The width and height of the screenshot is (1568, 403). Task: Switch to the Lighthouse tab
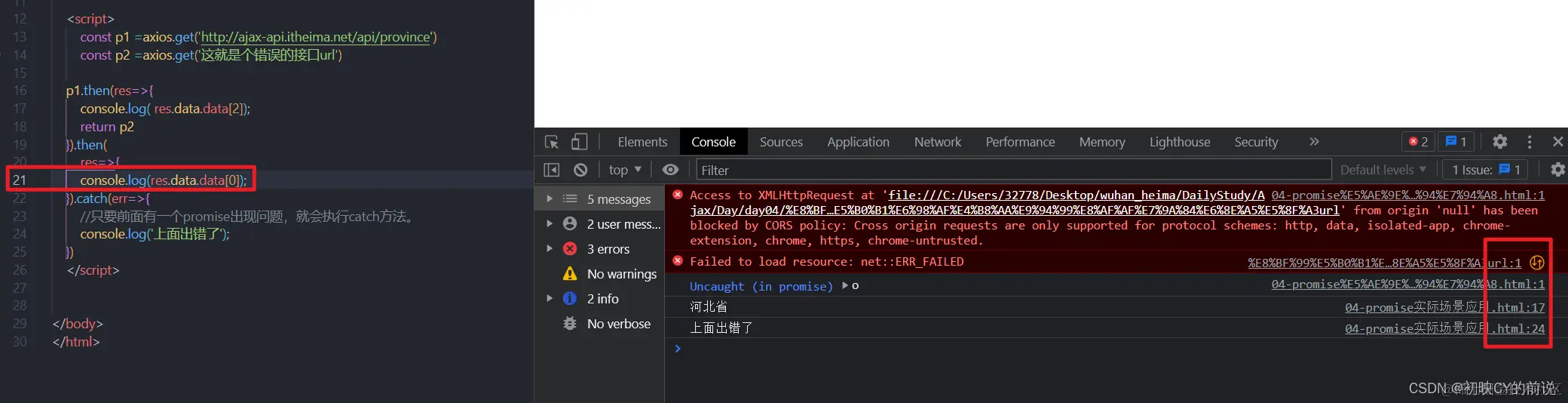[x=1180, y=142]
